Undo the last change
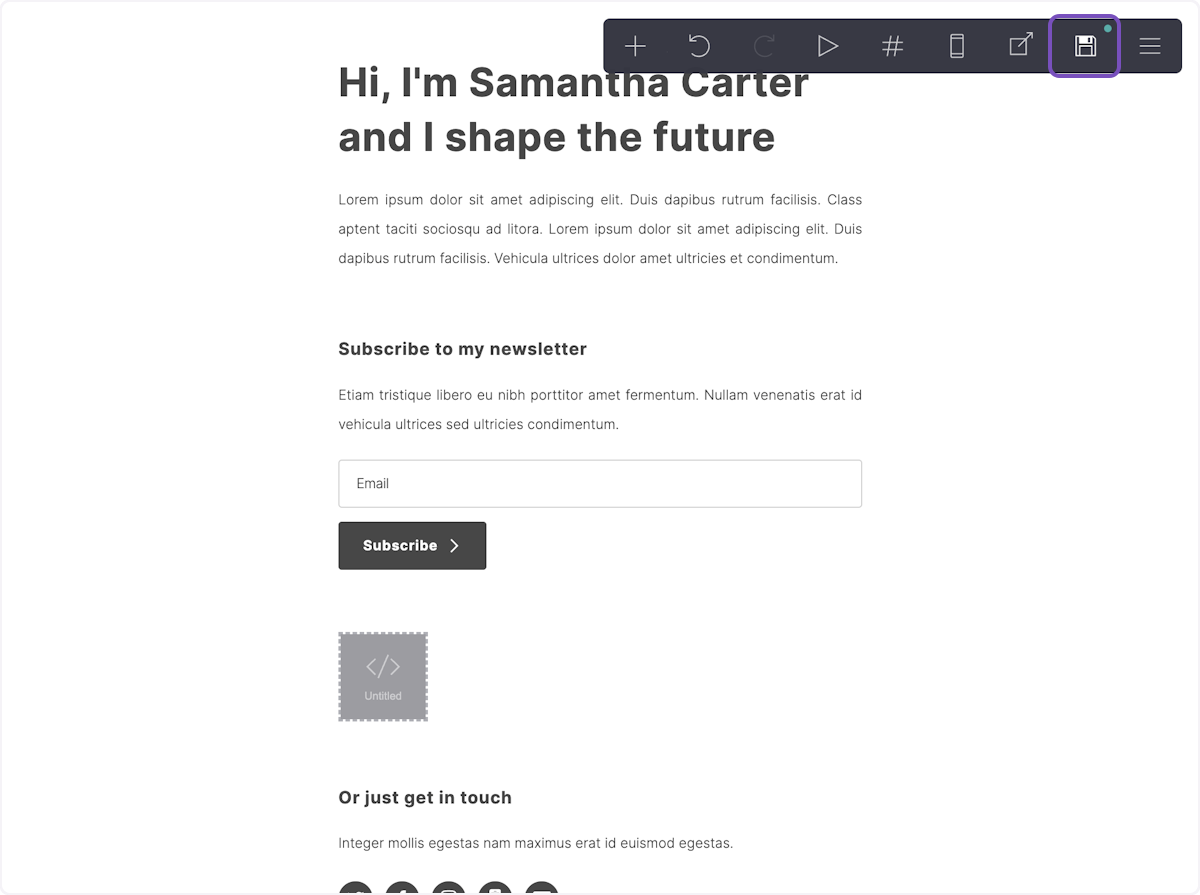Viewport: 1200px width, 895px height. click(699, 46)
